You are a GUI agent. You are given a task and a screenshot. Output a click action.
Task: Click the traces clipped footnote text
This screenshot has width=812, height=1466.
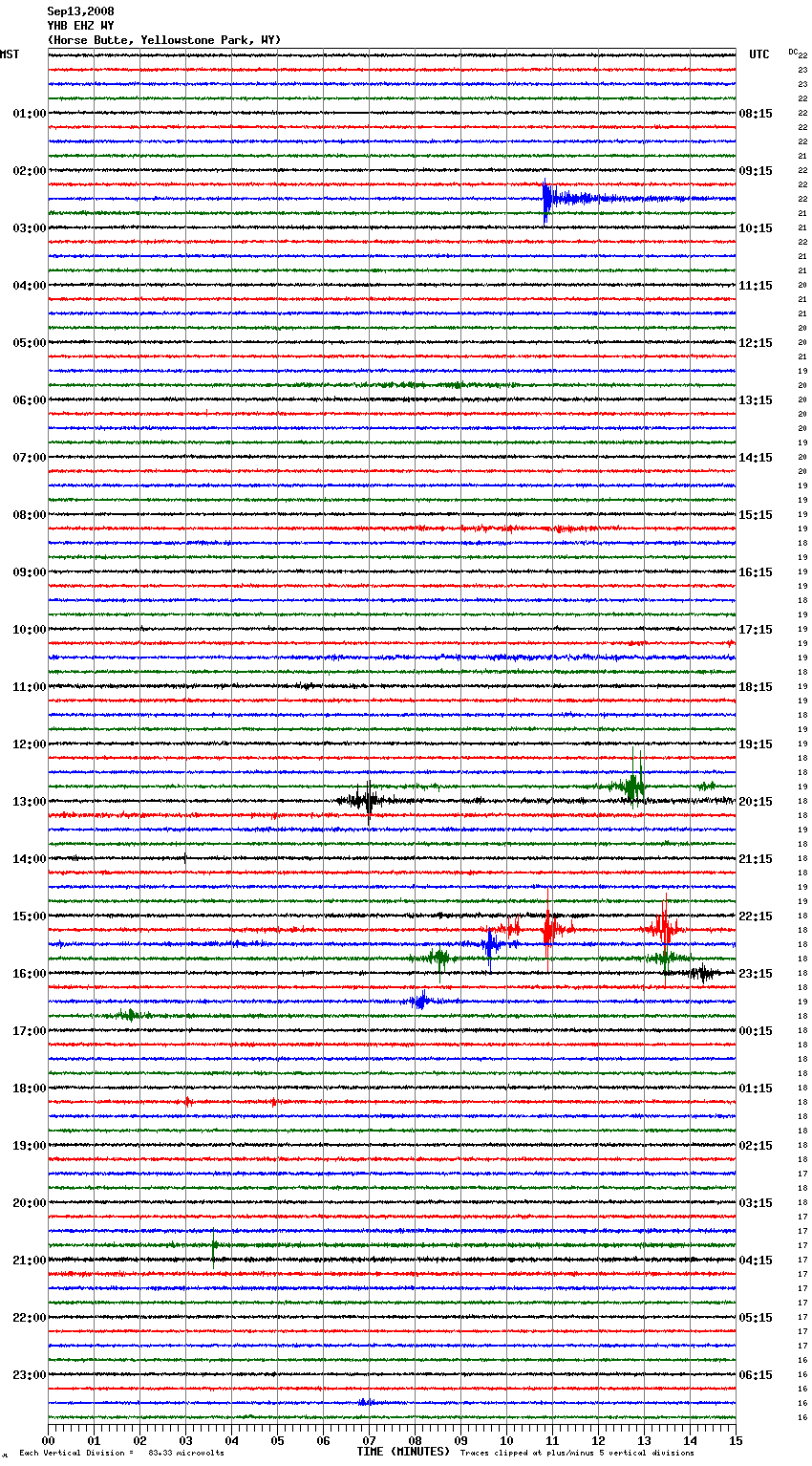577,1454
